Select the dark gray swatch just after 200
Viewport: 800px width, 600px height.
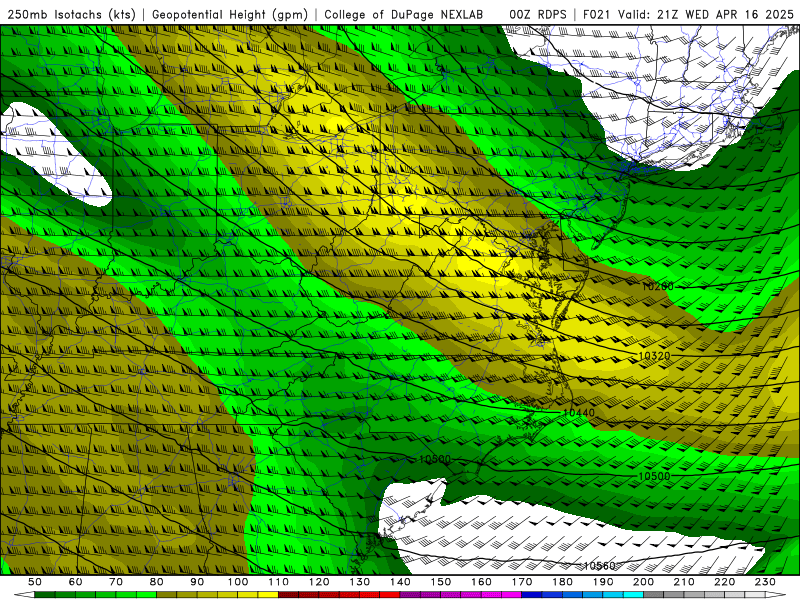tap(653, 595)
